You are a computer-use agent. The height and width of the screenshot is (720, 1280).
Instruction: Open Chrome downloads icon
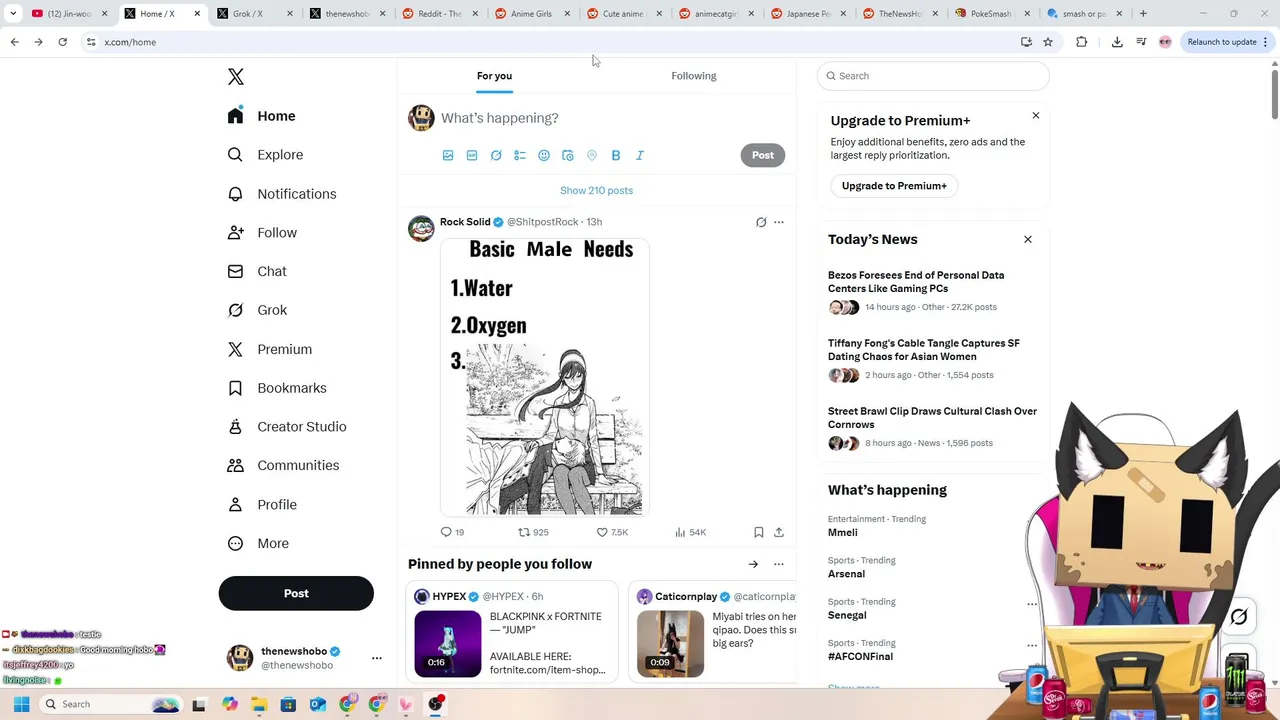coord(1117,42)
